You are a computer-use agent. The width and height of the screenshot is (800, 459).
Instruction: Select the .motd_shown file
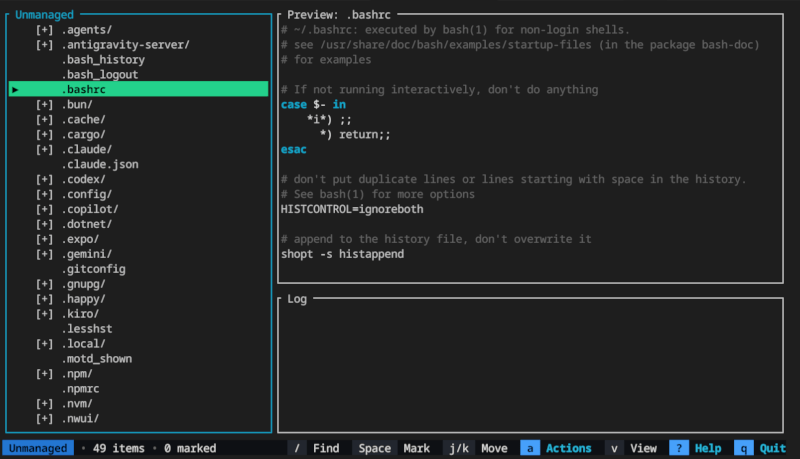(96, 359)
